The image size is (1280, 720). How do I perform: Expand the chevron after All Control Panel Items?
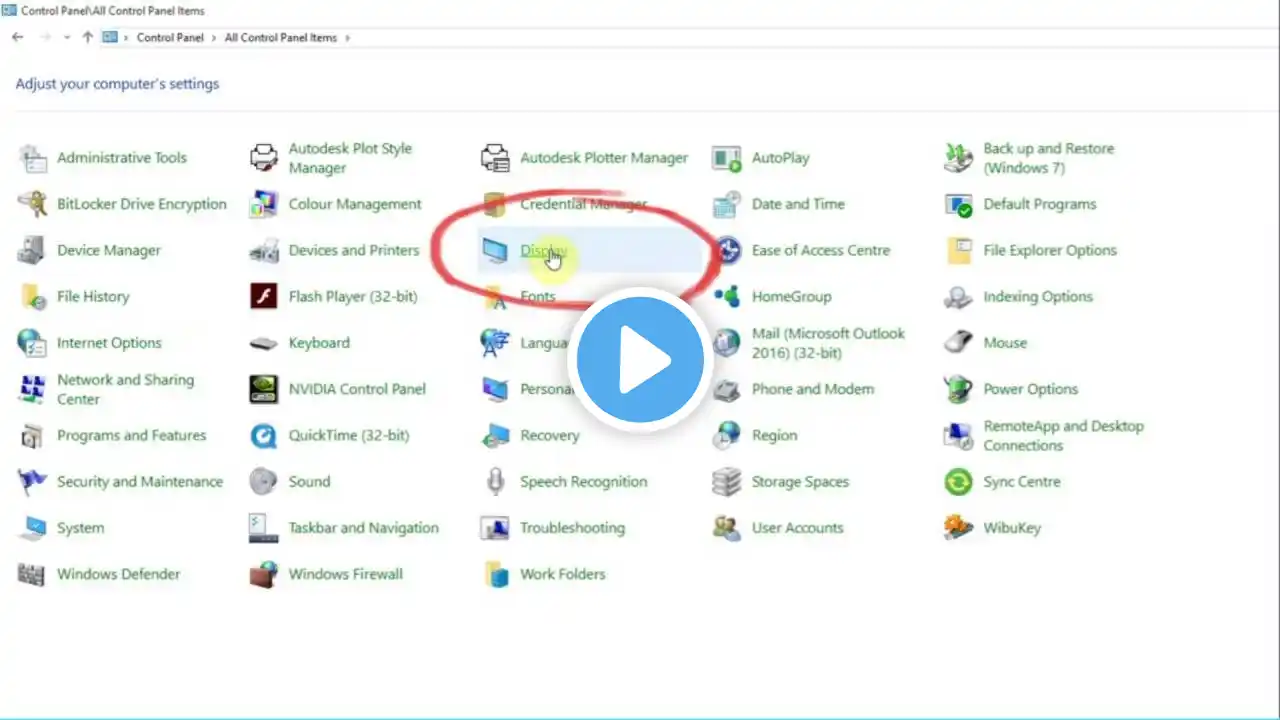347,38
